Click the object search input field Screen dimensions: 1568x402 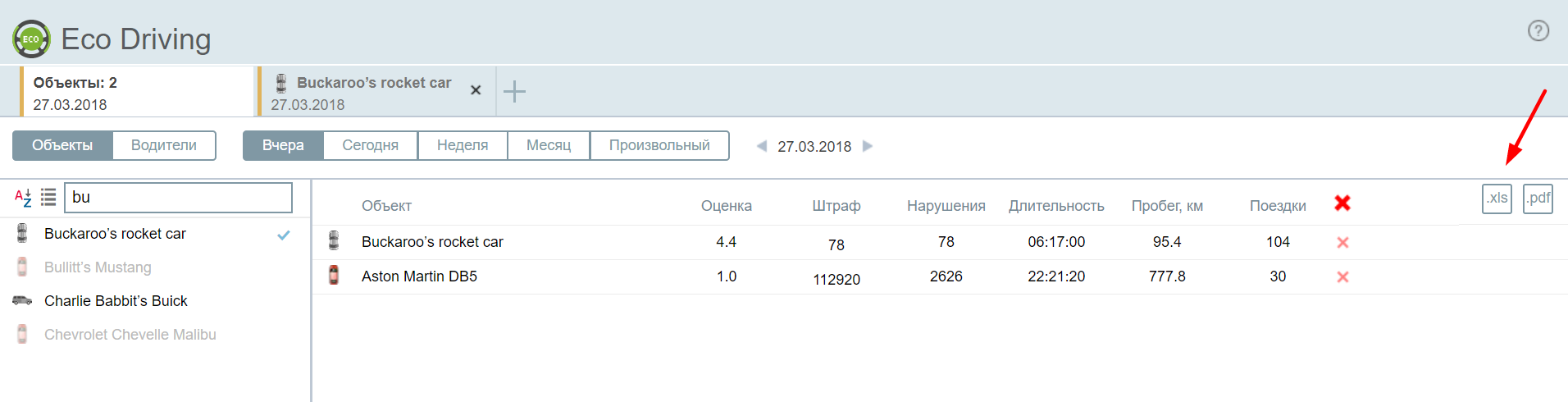click(178, 198)
